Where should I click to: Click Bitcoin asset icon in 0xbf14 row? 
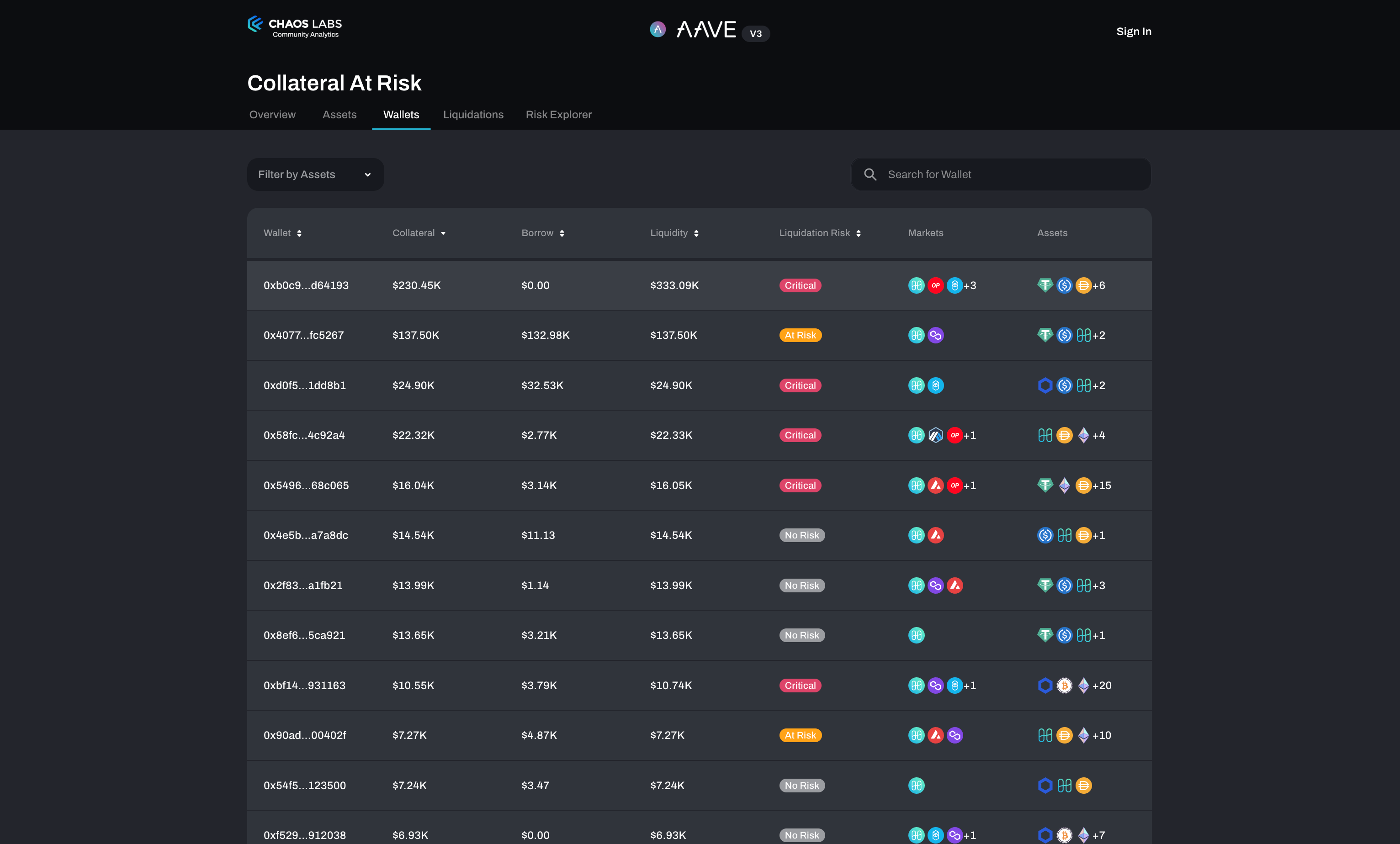1064,686
